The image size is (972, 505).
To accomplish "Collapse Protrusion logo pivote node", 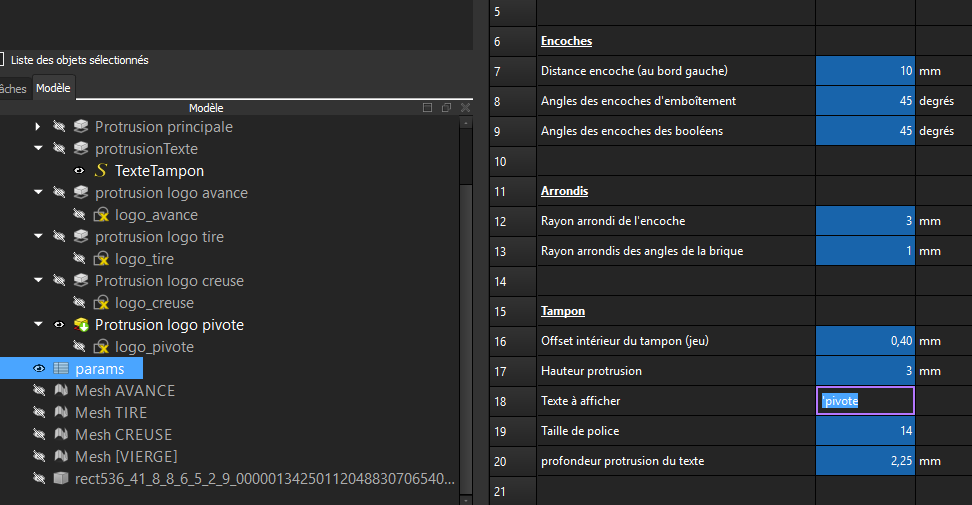I will (38, 325).
